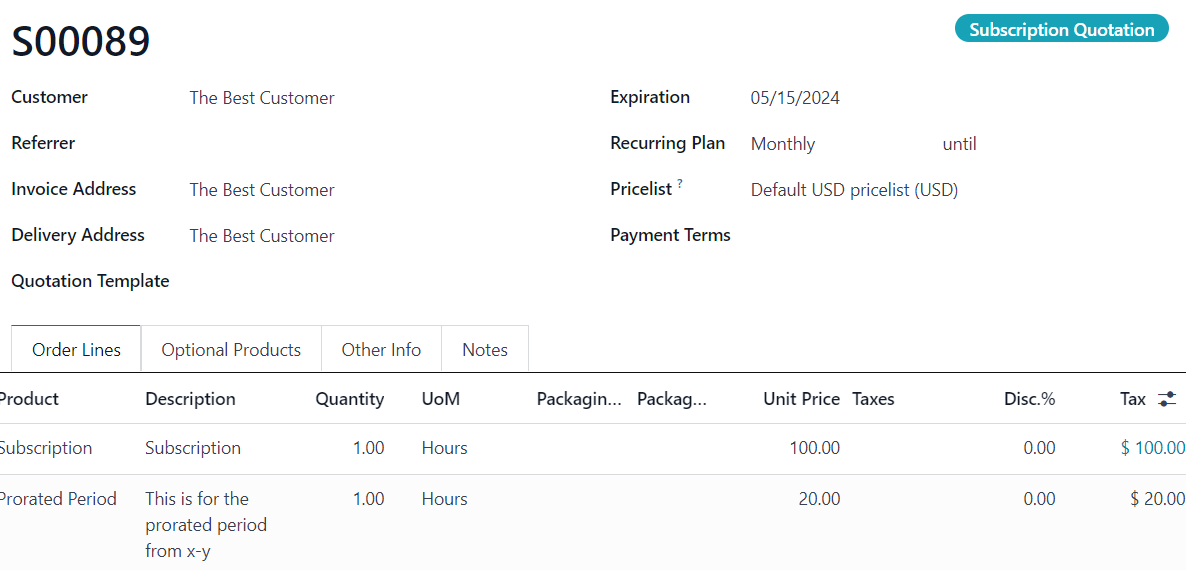The height and width of the screenshot is (570, 1186).
Task: Click the Prorated Period product cell
Action: coord(57,499)
